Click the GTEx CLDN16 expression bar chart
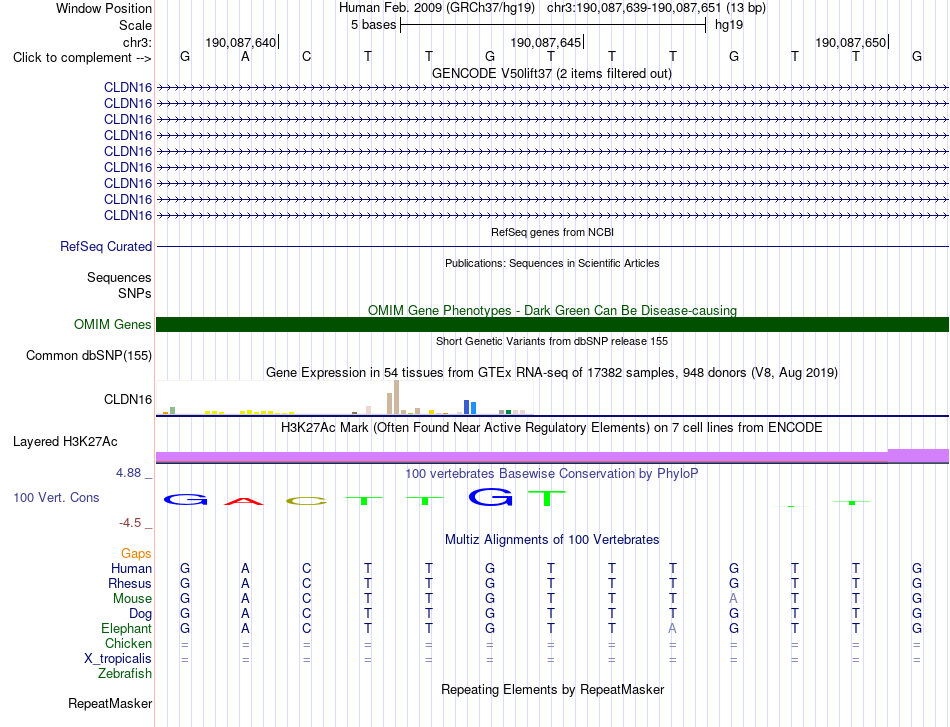950x727 pixels. point(344,398)
